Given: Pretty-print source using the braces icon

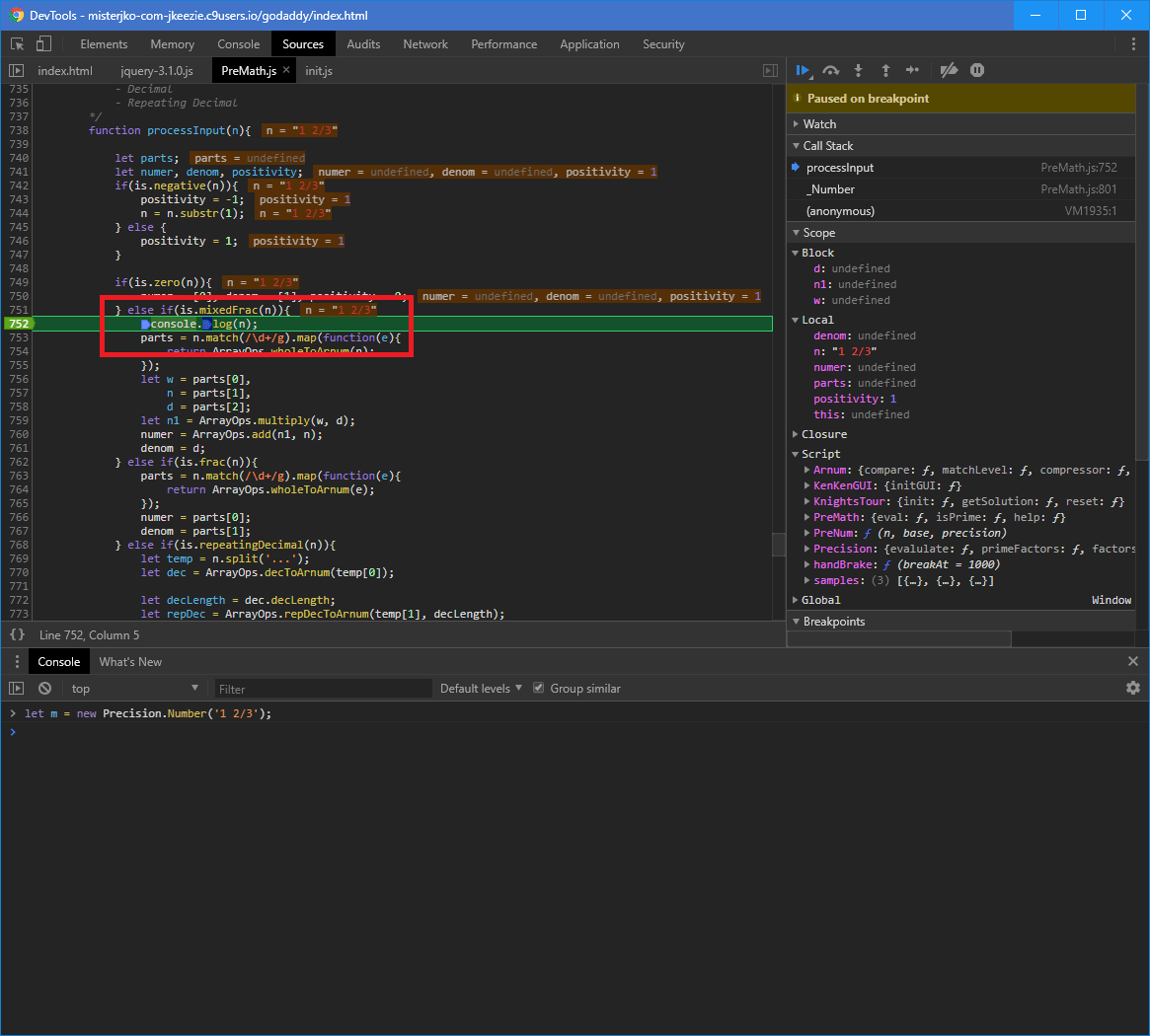Looking at the screenshot, I should [x=17, y=634].
